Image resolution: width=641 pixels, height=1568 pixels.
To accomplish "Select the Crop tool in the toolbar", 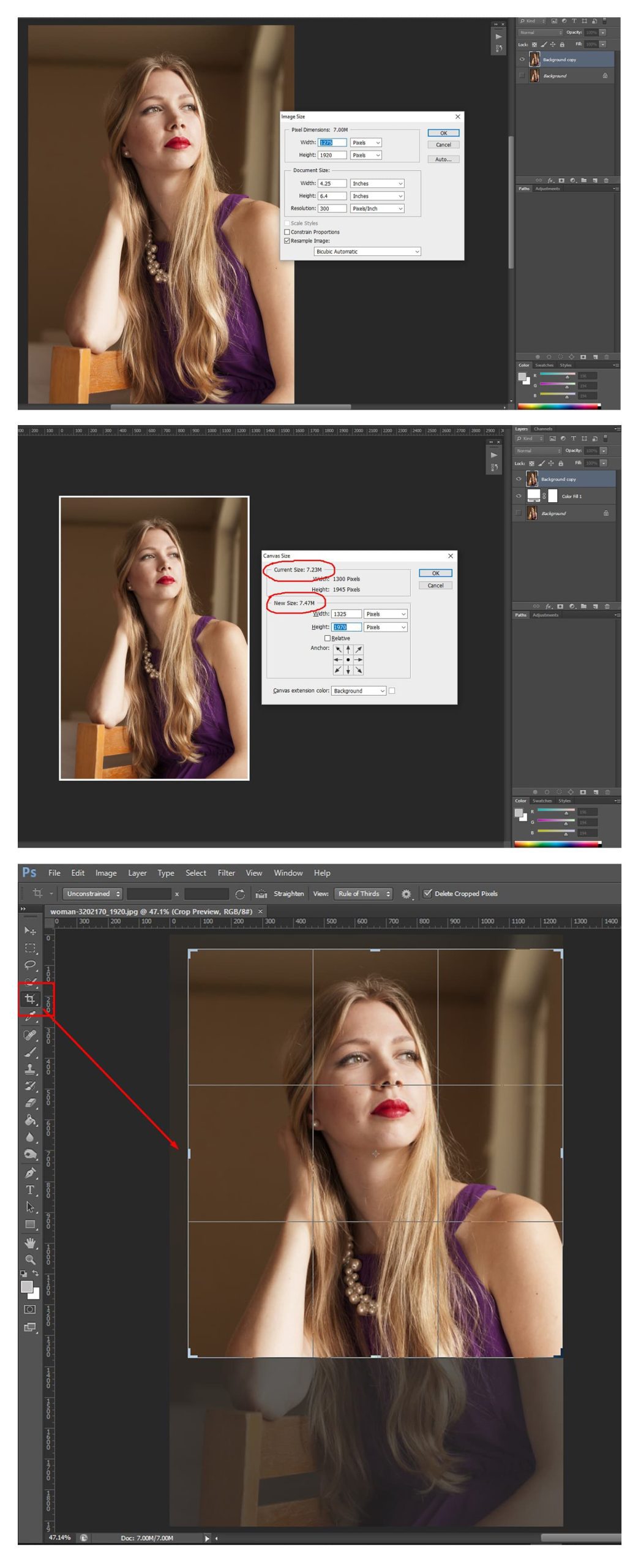I will (x=29, y=998).
